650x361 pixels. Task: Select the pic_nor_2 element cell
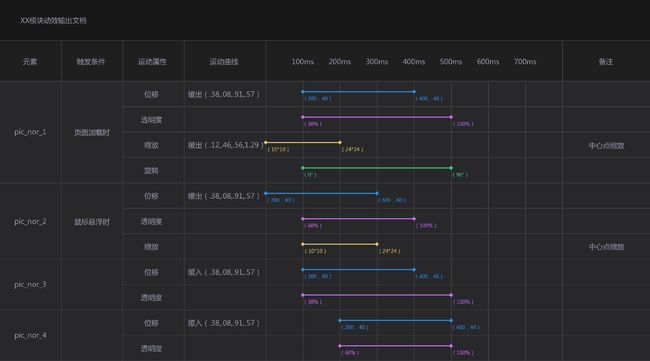tap(30, 222)
